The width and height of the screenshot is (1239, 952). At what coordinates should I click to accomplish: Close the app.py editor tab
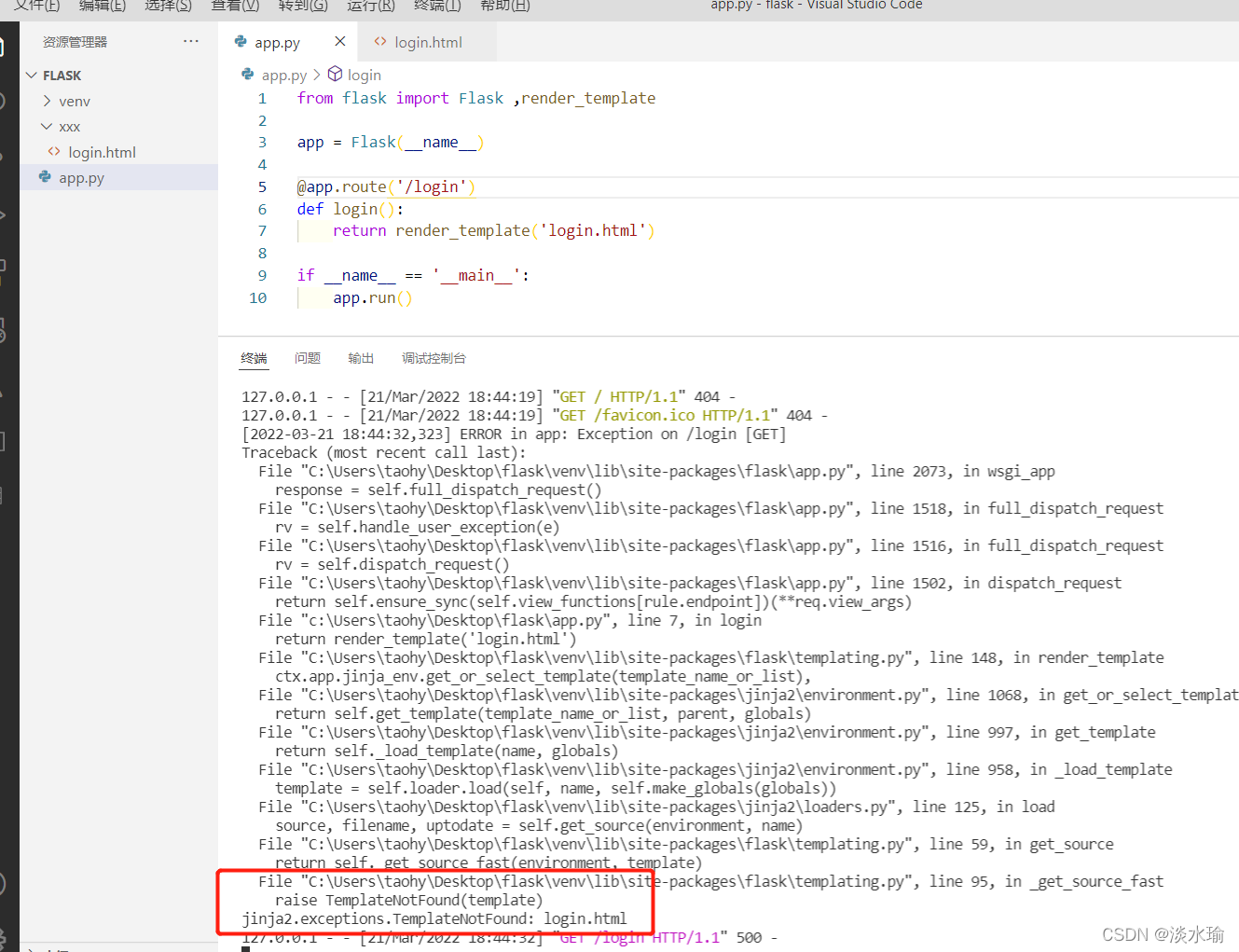point(339,41)
